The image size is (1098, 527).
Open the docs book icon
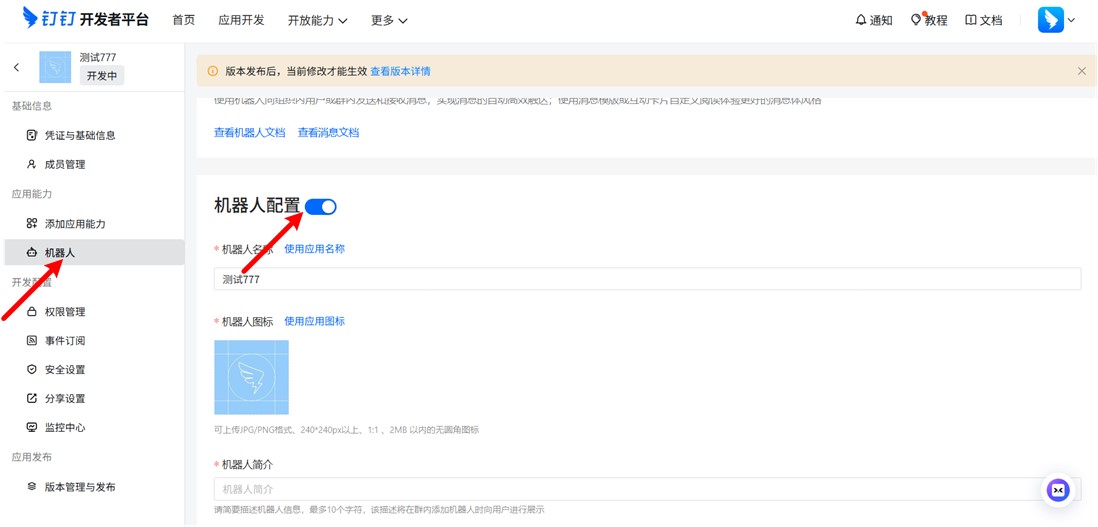coord(970,20)
